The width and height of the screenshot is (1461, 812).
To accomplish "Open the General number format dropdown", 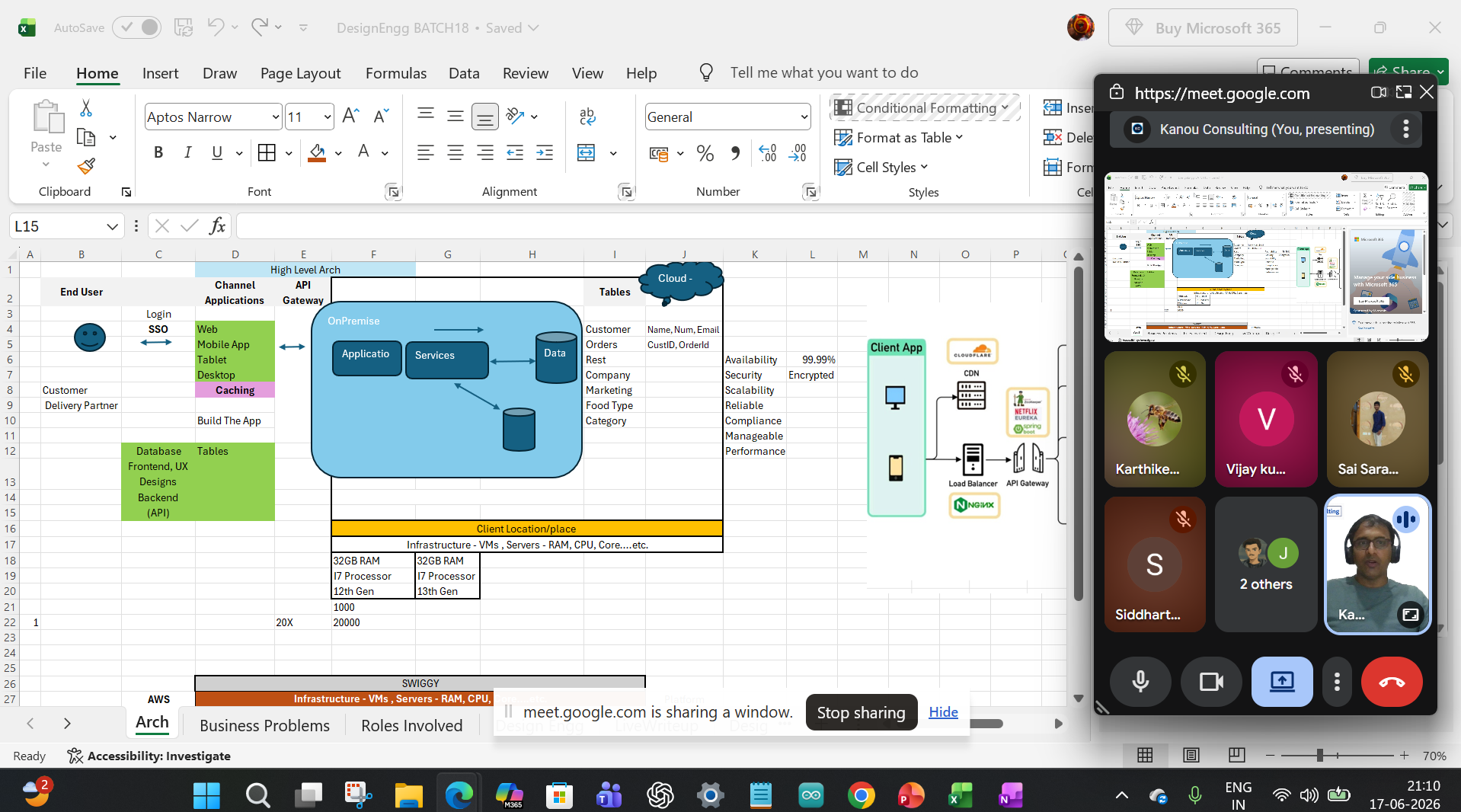I will (804, 117).
